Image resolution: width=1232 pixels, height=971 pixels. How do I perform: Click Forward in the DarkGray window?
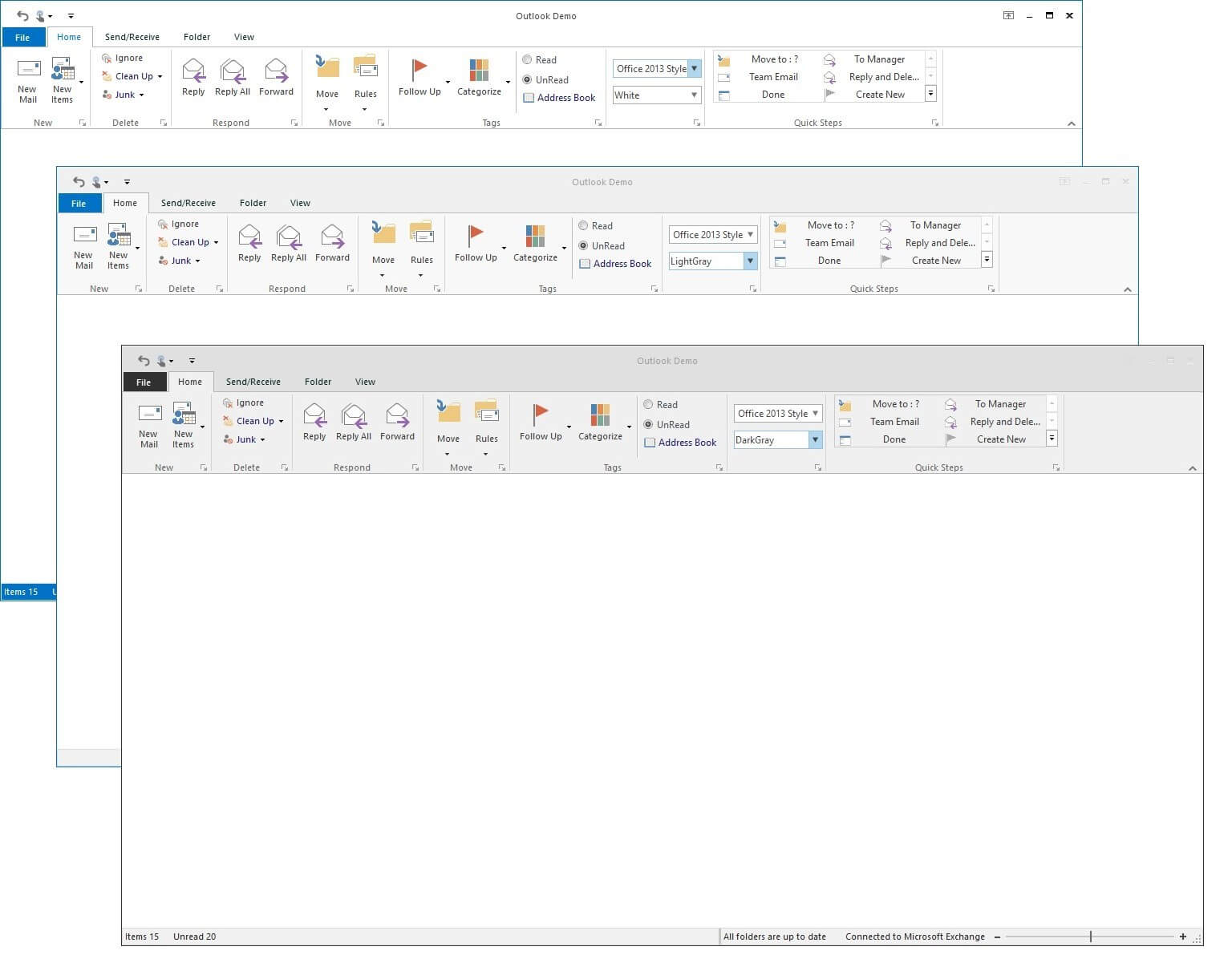click(x=397, y=423)
